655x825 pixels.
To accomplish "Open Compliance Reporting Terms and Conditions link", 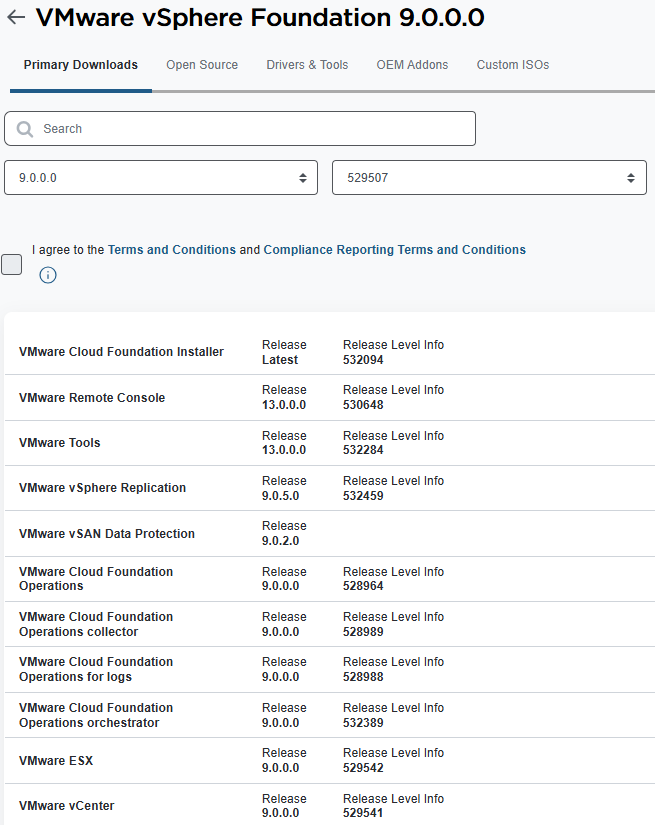I will pos(394,250).
